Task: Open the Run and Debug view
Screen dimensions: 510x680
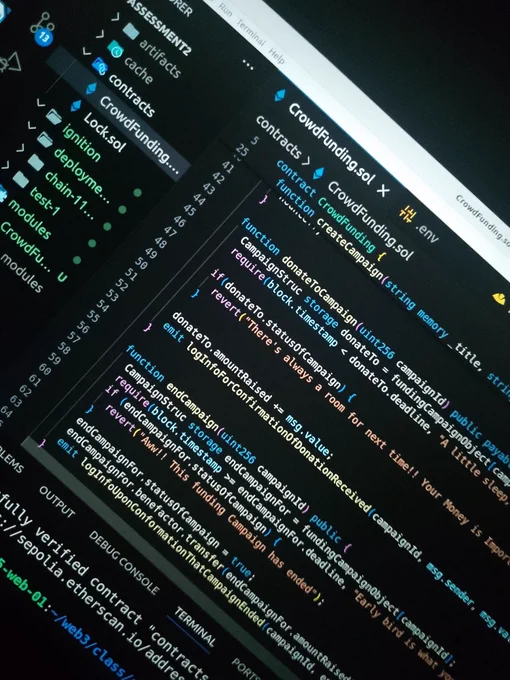Action: 10,63
